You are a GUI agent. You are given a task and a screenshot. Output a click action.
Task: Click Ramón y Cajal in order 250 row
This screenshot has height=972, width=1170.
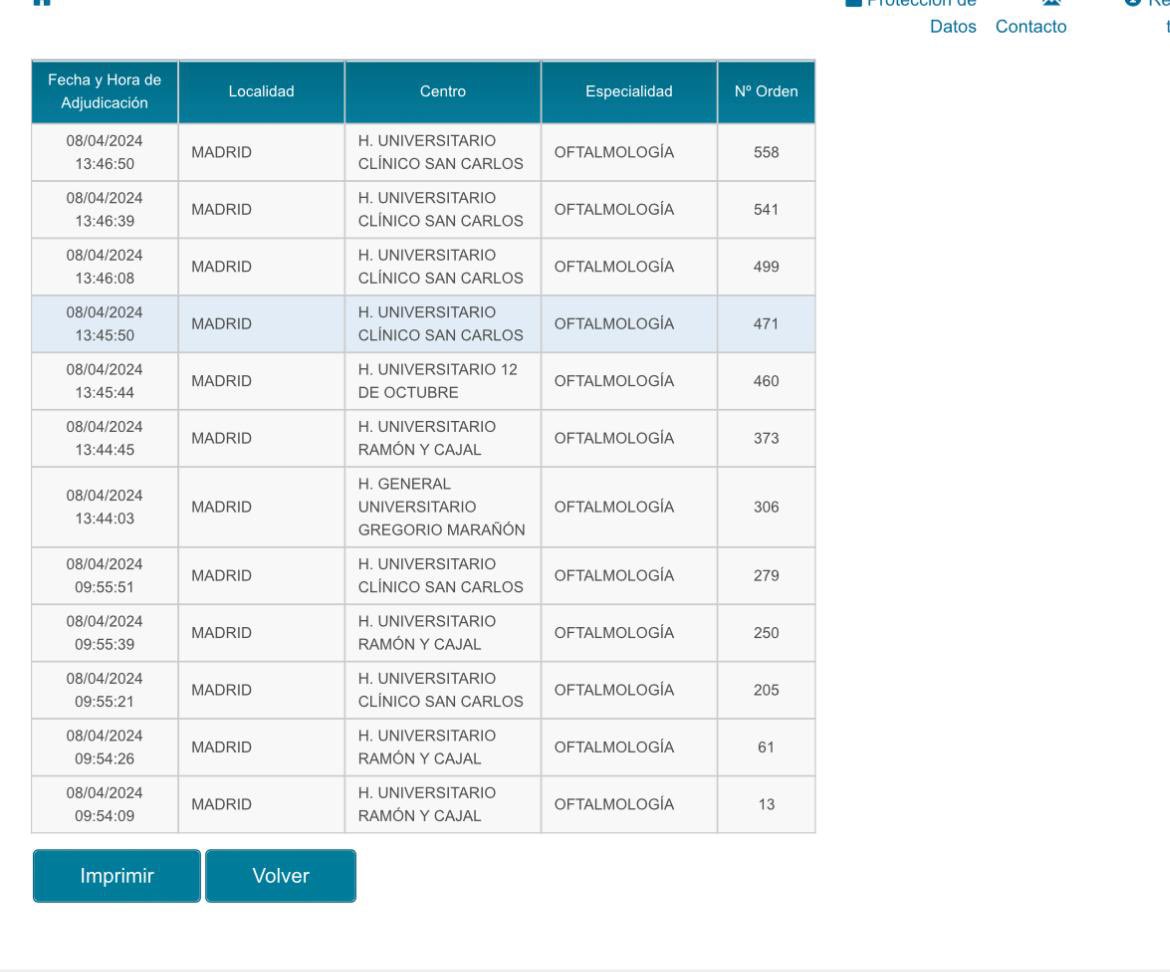click(x=442, y=633)
